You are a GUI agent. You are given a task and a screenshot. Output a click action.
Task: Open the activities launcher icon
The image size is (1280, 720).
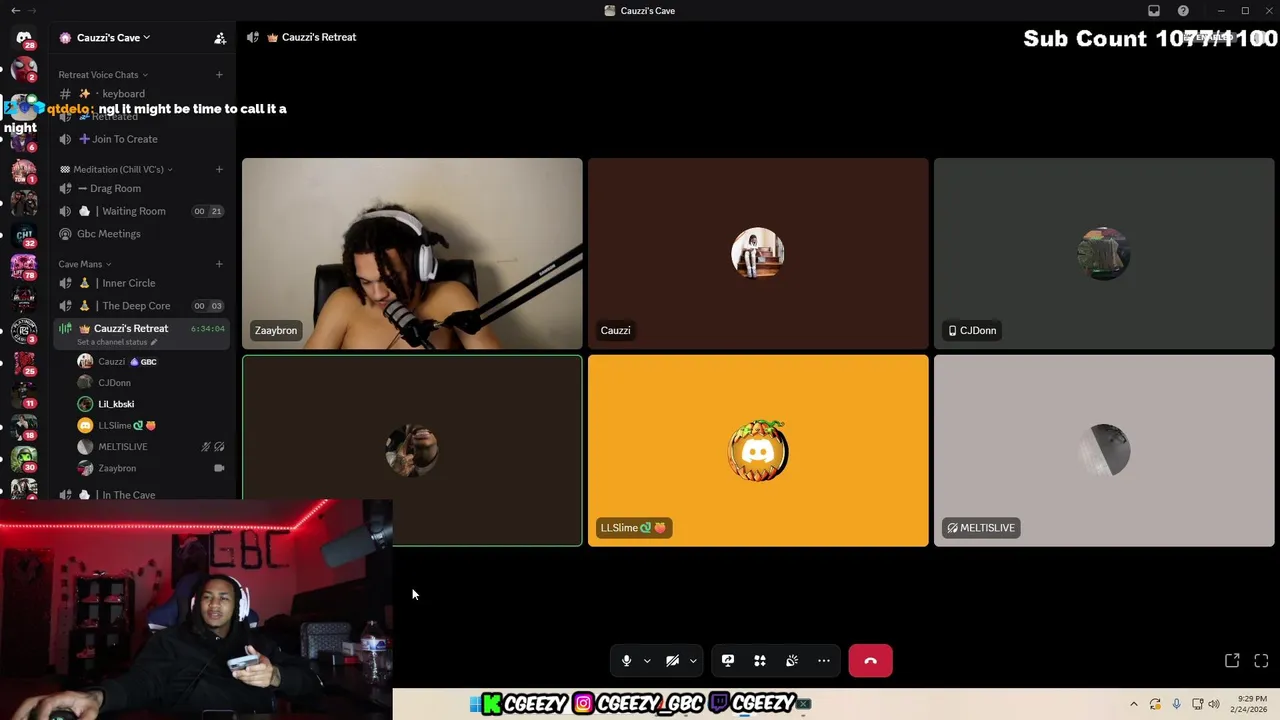point(760,661)
